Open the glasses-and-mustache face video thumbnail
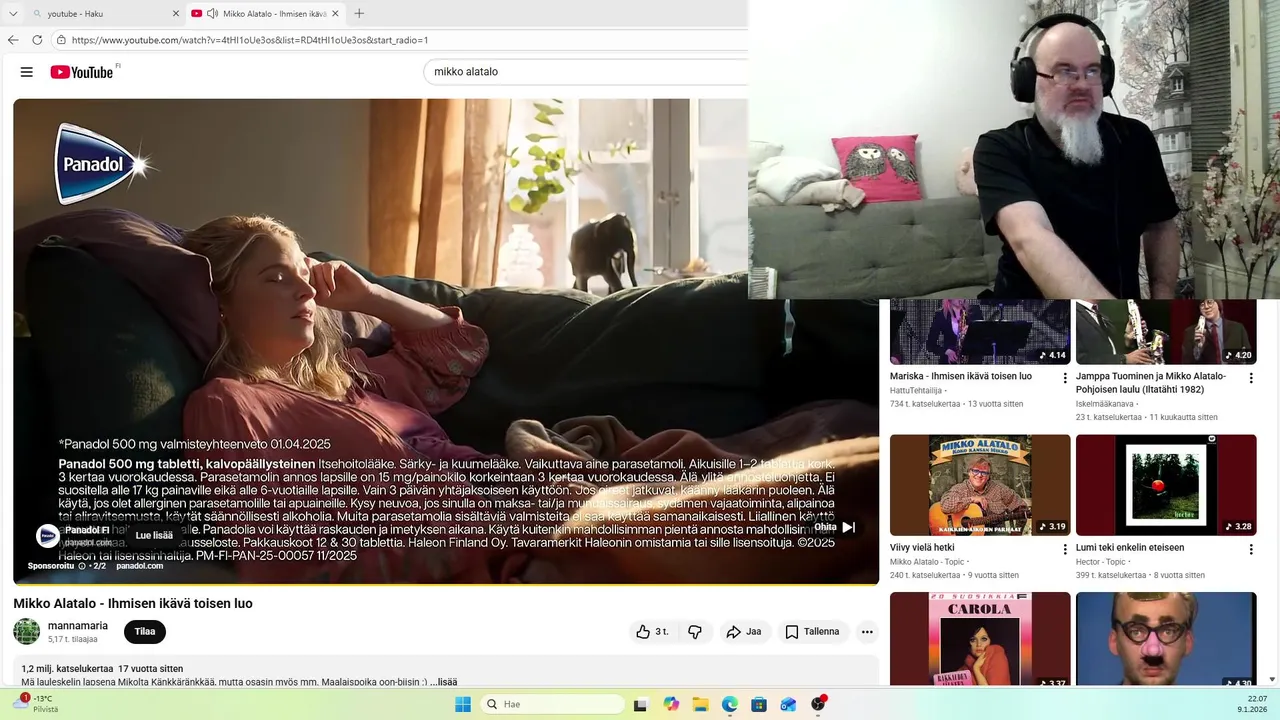Image resolution: width=1280 pixels, height=720 pixels. tap(1166, 638)
